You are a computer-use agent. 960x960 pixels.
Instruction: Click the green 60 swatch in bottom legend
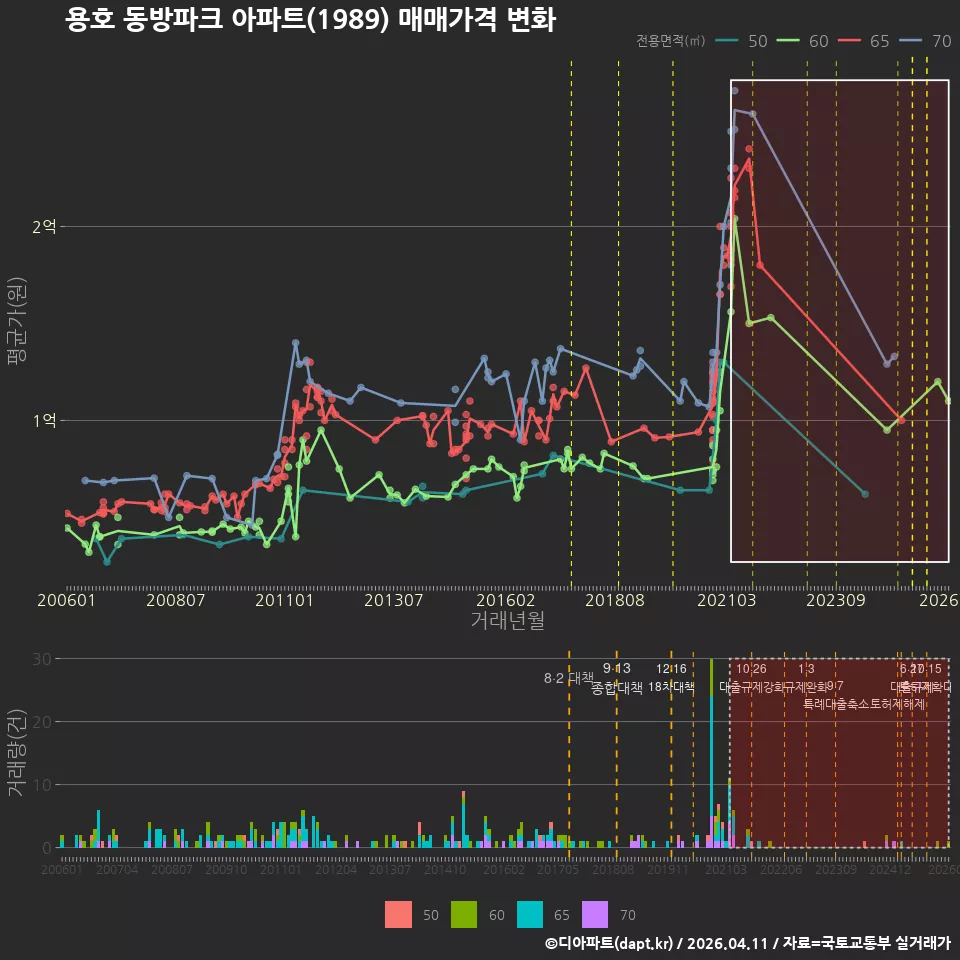[x=464, y=915]
